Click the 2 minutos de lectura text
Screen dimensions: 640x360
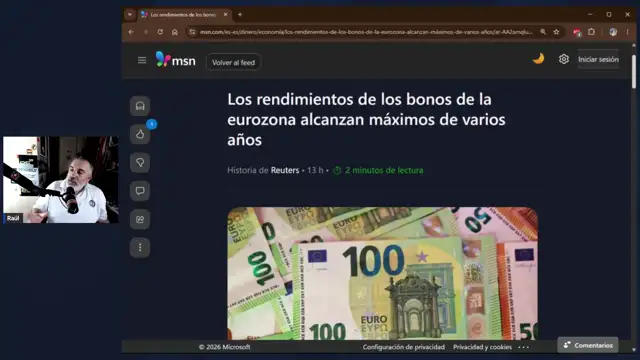tap(384, 170)
